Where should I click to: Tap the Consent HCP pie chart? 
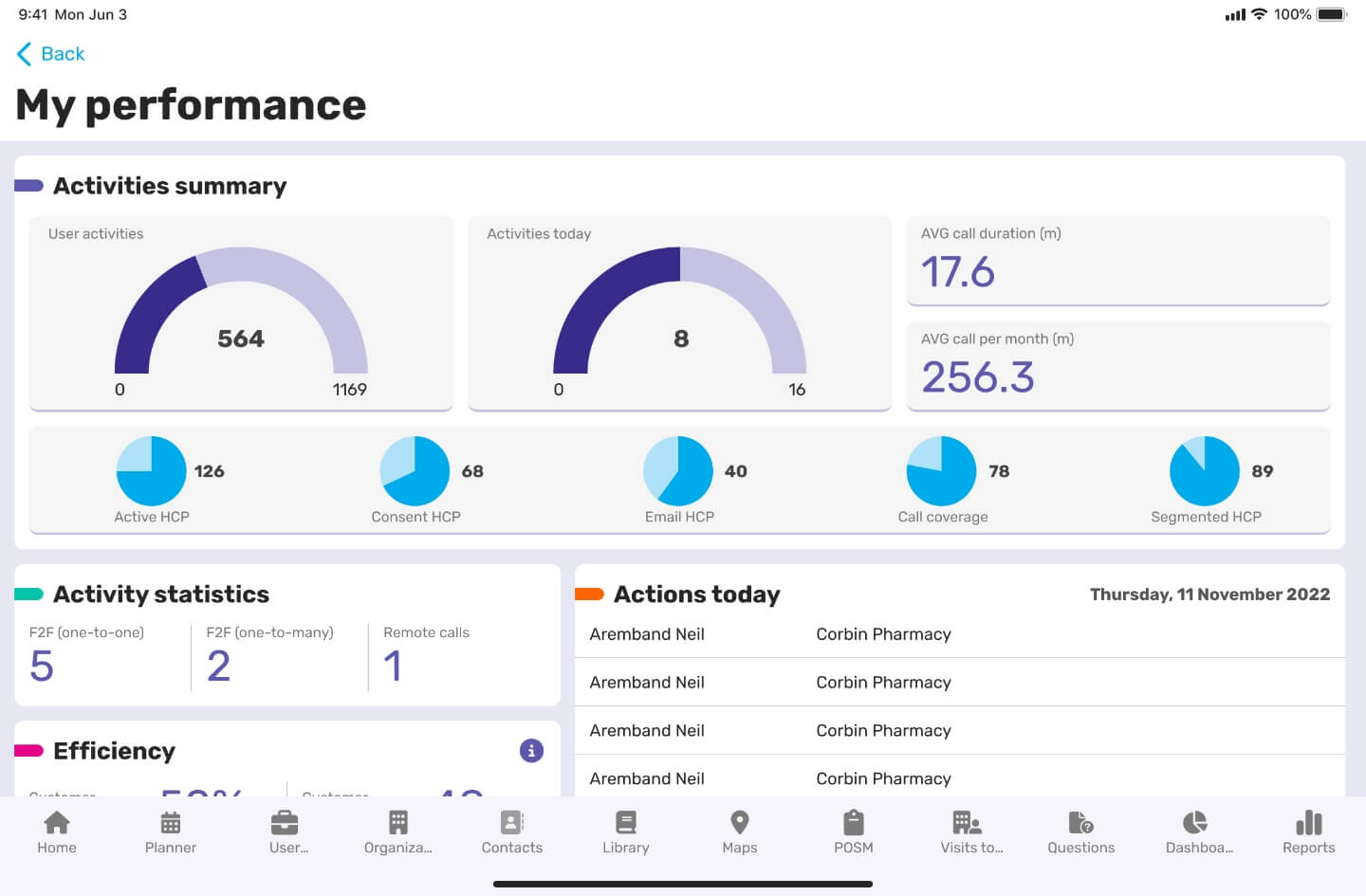(x=415, y=471)
